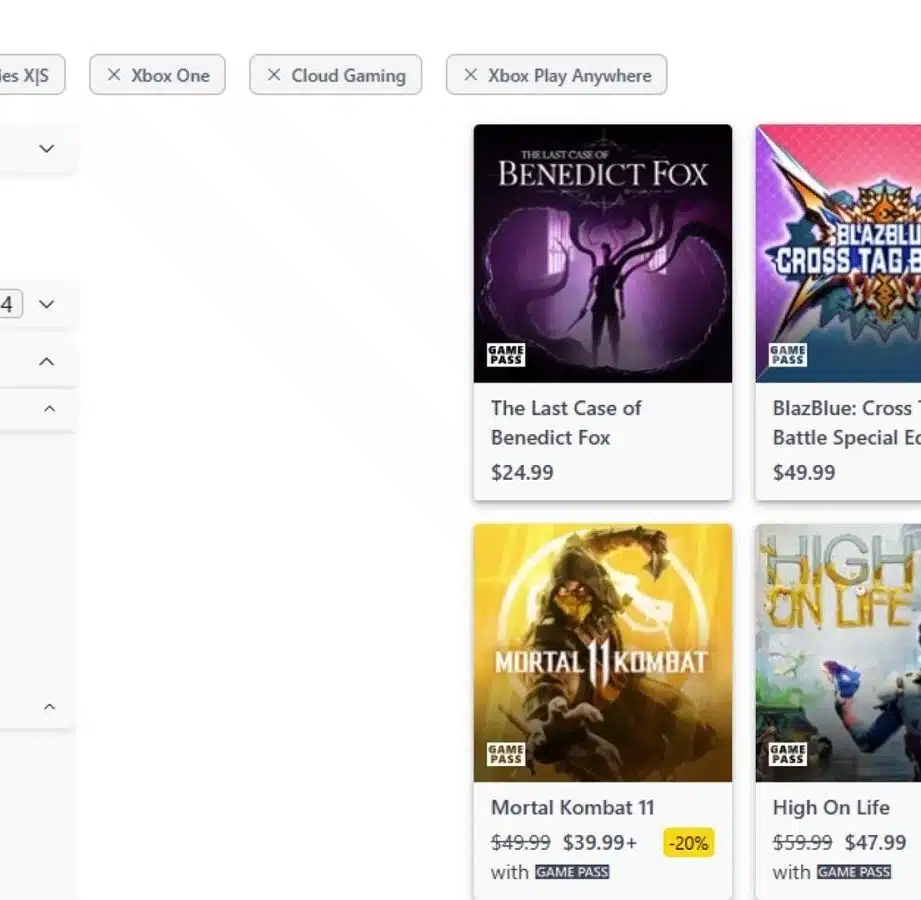Click the $24.99 price of Benedict Fox

point(522,472)
